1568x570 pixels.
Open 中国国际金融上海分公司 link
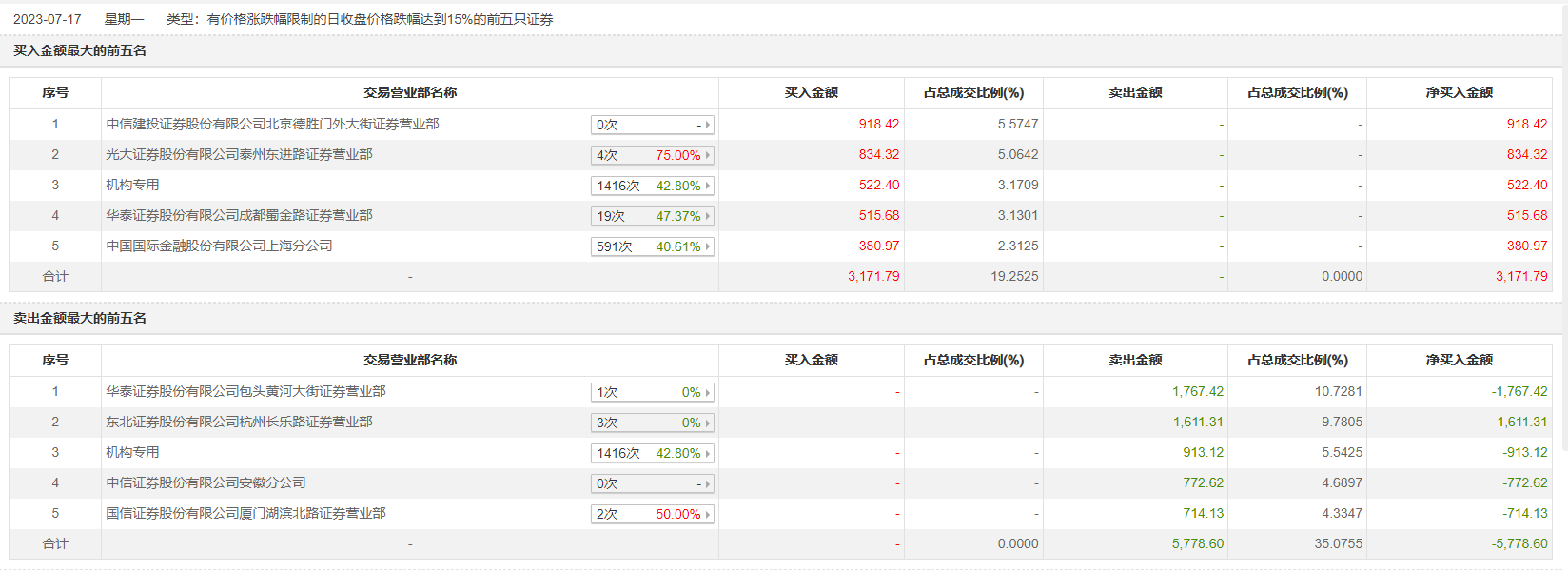[x=219, y=246]
